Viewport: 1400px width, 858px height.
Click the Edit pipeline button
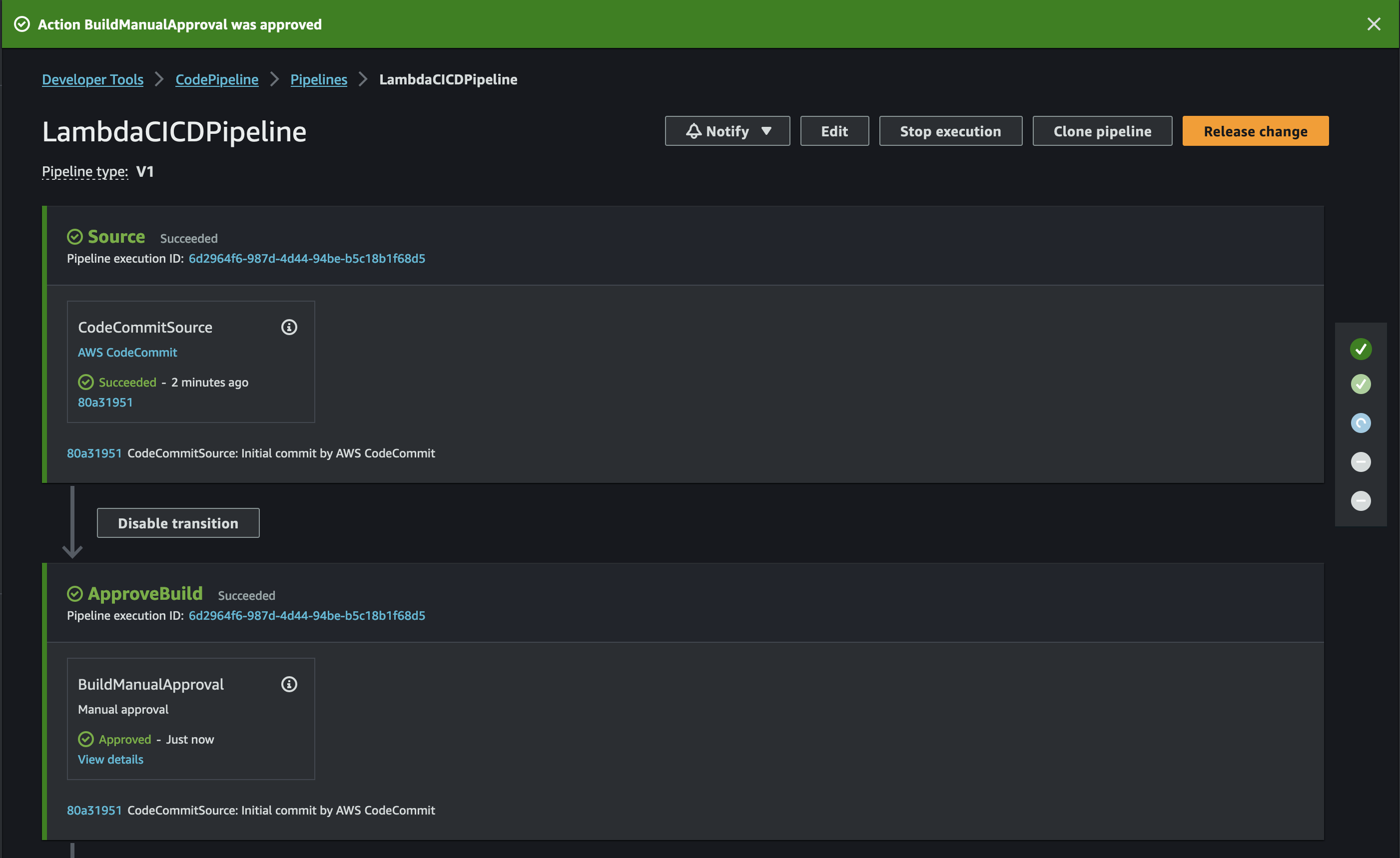(834, 131)
